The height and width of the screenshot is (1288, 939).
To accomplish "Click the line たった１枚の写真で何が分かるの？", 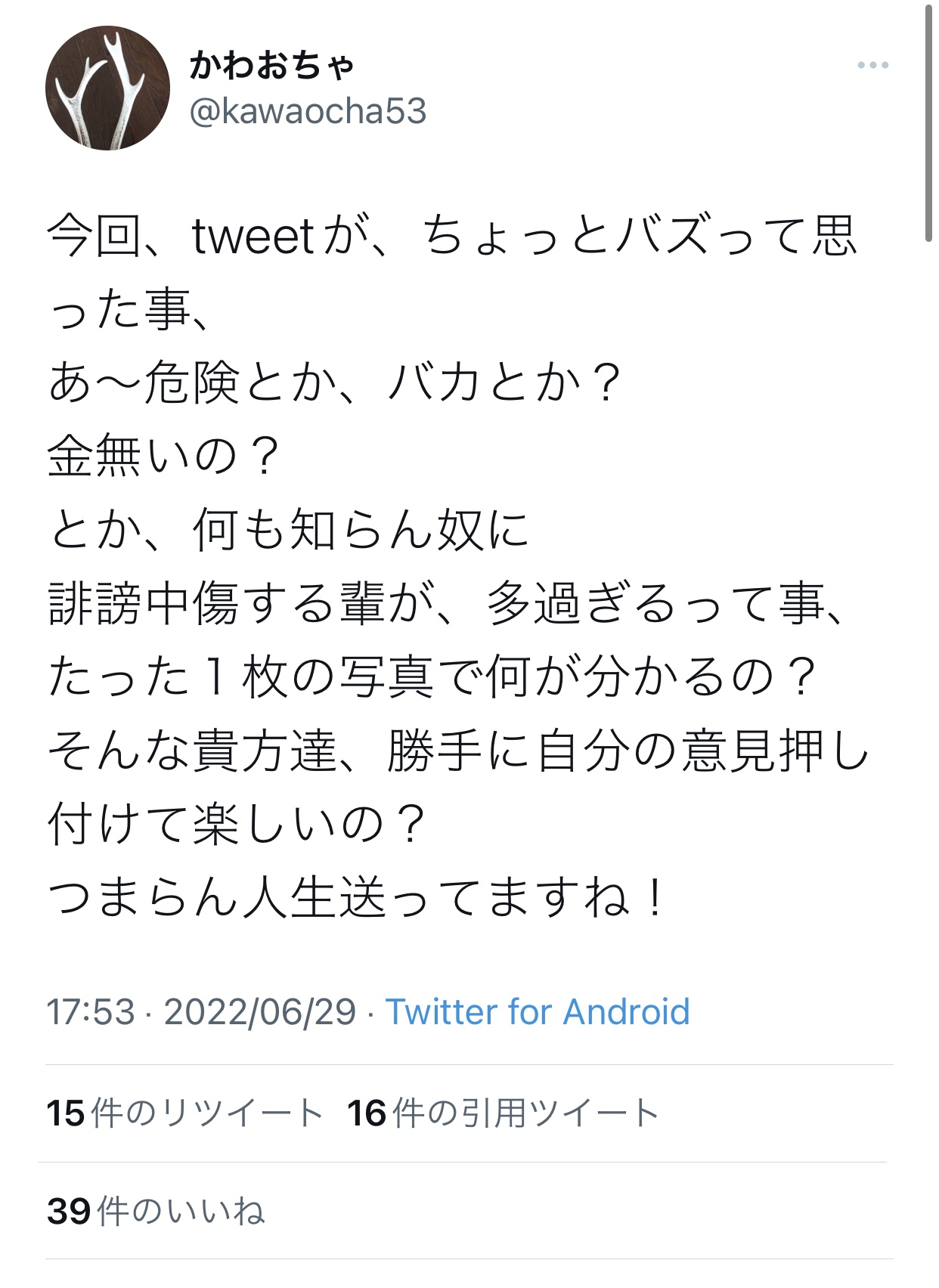I will pyautogui.click(x=433, y=677).
